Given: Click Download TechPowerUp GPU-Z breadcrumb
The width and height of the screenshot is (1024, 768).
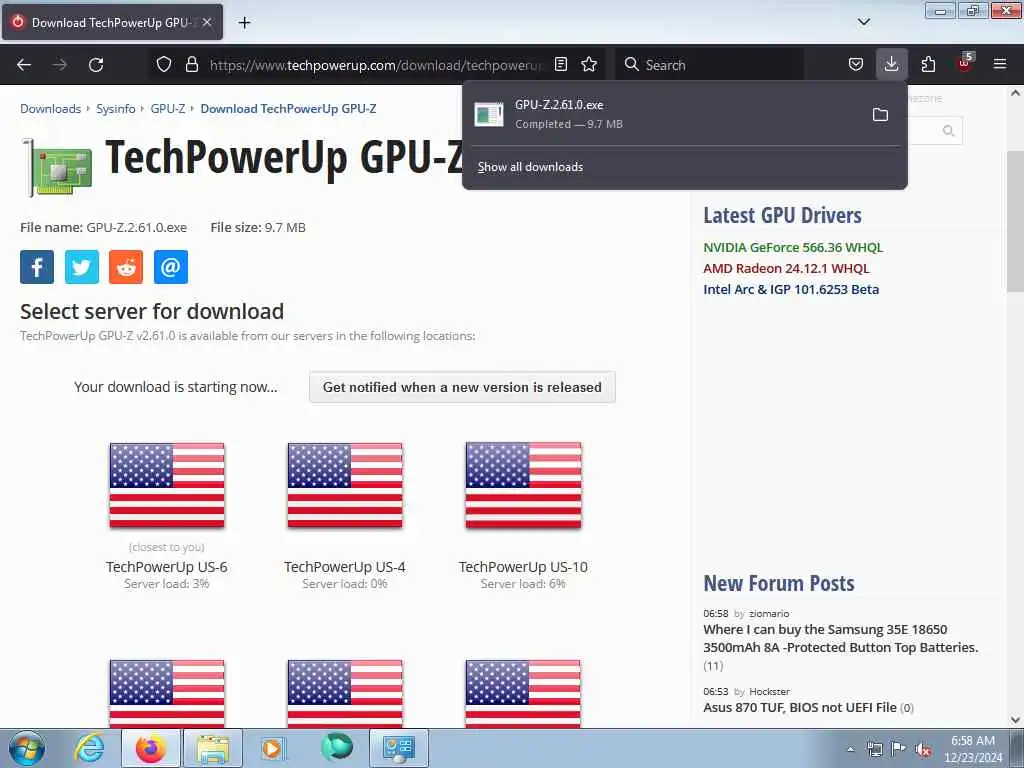Looking at the screenshot, I should (288, 109).
